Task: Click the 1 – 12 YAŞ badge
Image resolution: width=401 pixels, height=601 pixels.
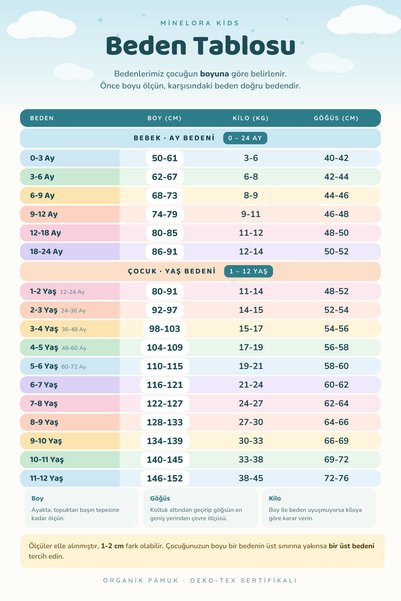Action: pyautogui.click(x=248, y=271)
